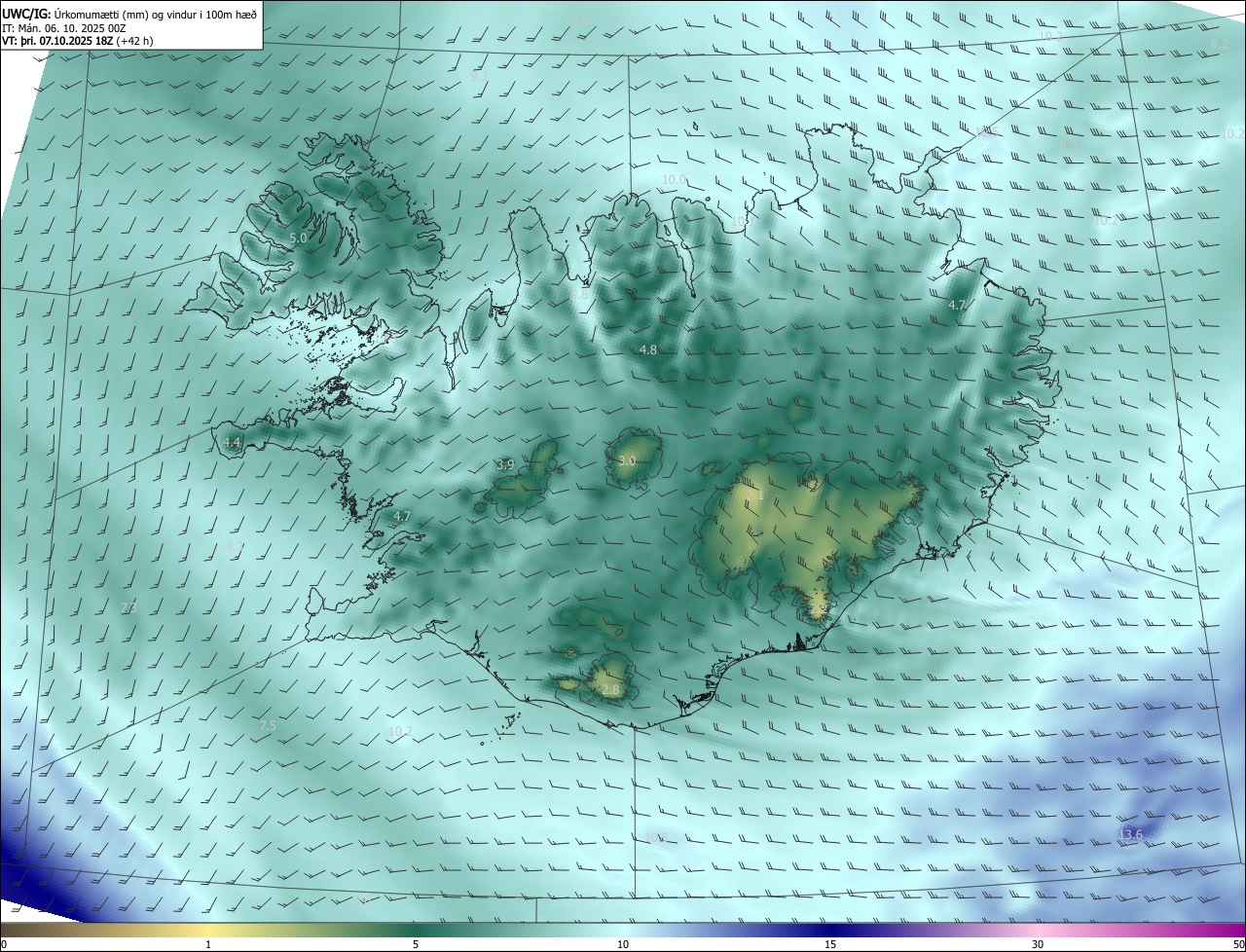The width and height of the screenshot is (1246, 952).
Task: Click the 5 tick on the color scale
Action: pos(416,944)
